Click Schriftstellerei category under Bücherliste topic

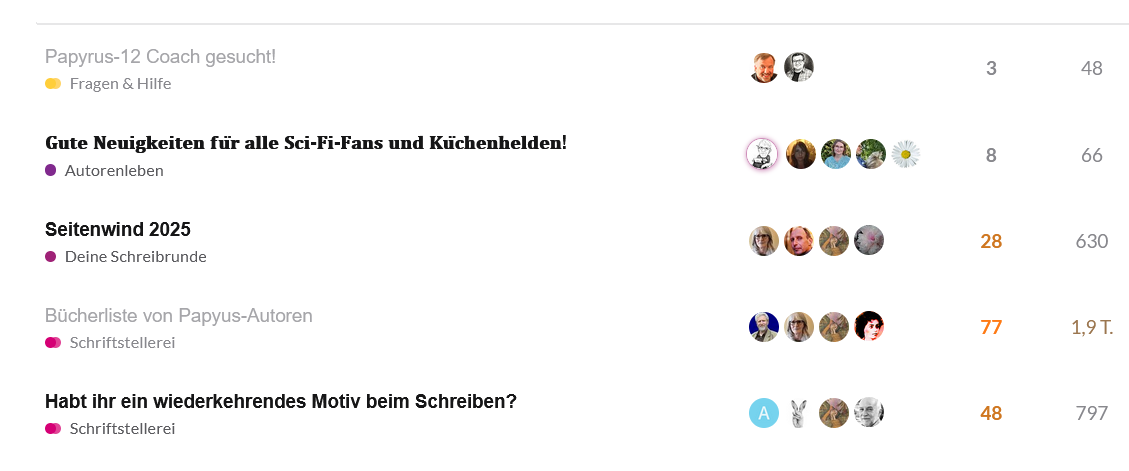pos(122,343)
